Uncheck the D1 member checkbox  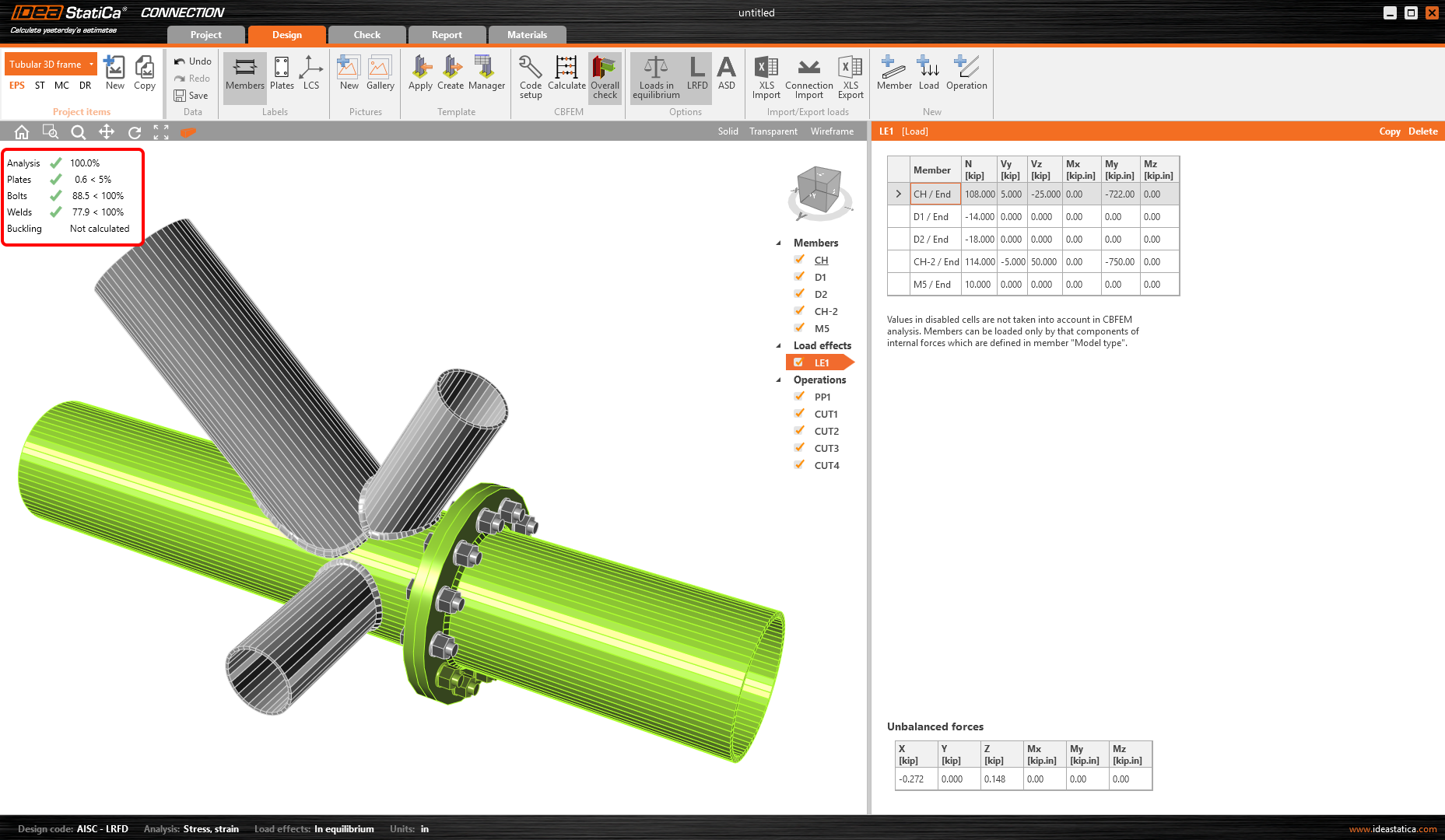tap(799, 277)
